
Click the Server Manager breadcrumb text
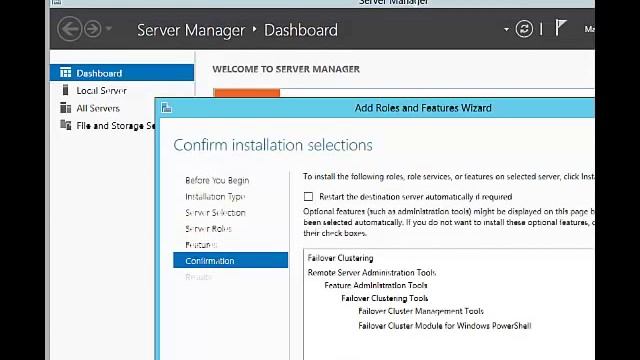click(191, 30)
